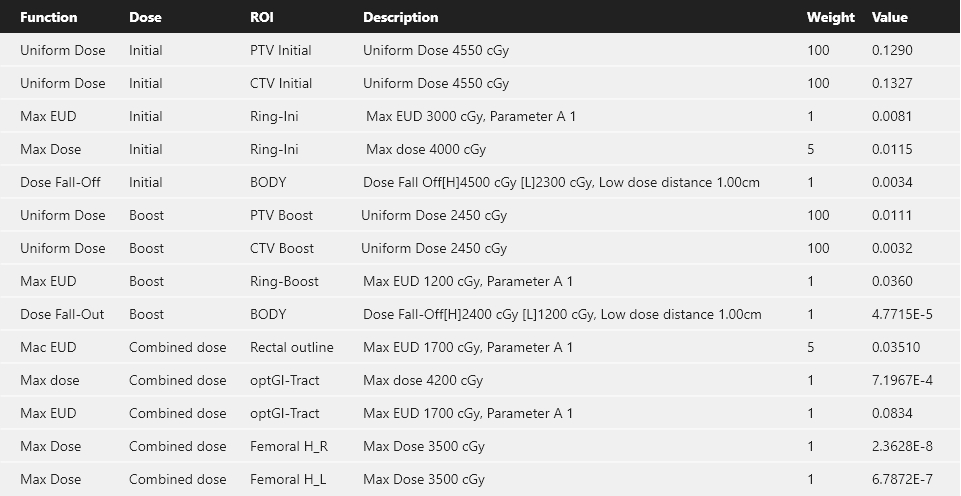Click the Description column header
Viewport: 961px width, 496px height.
click(400, 17)
